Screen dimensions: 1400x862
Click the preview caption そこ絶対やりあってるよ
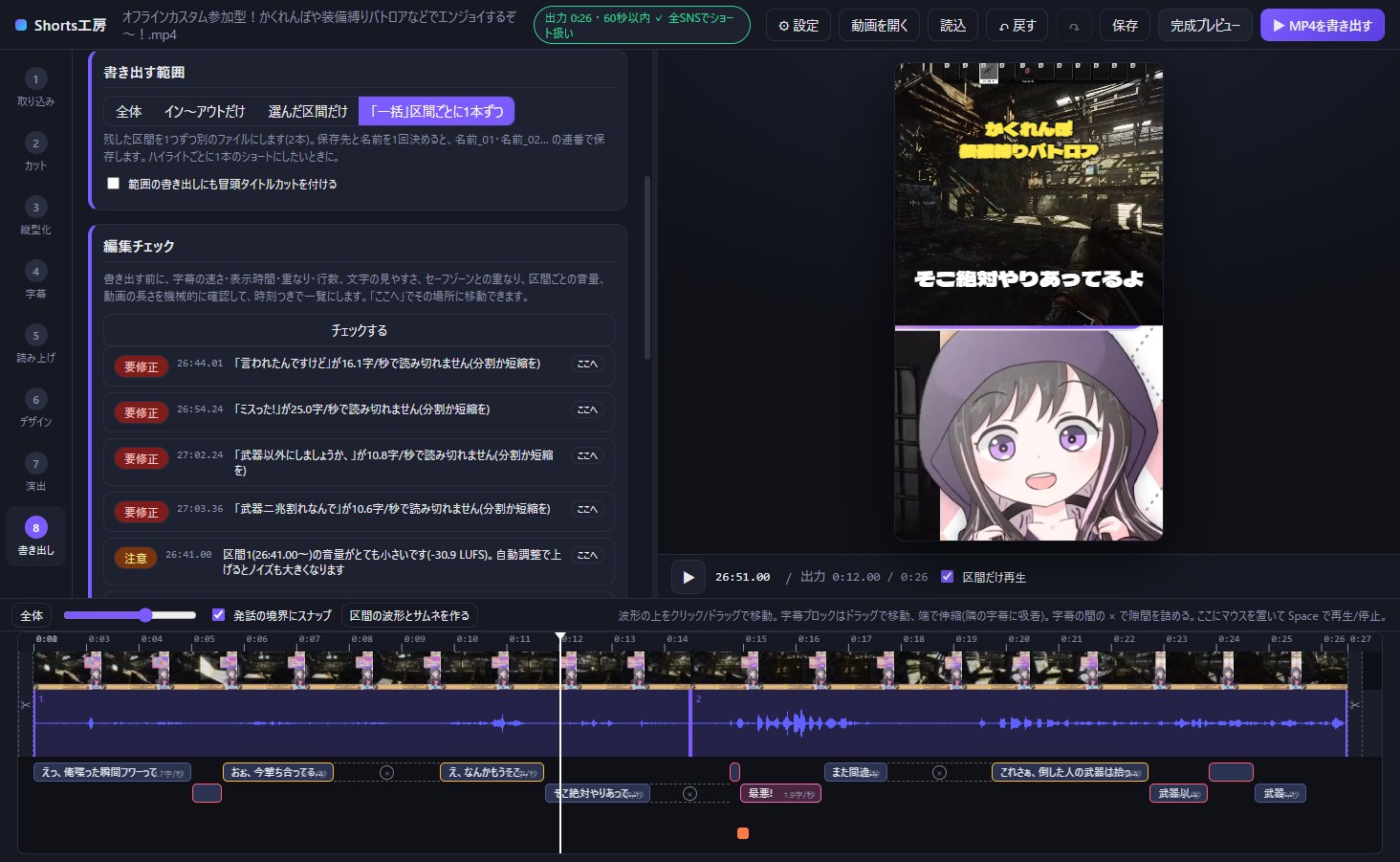[1029, 278]
